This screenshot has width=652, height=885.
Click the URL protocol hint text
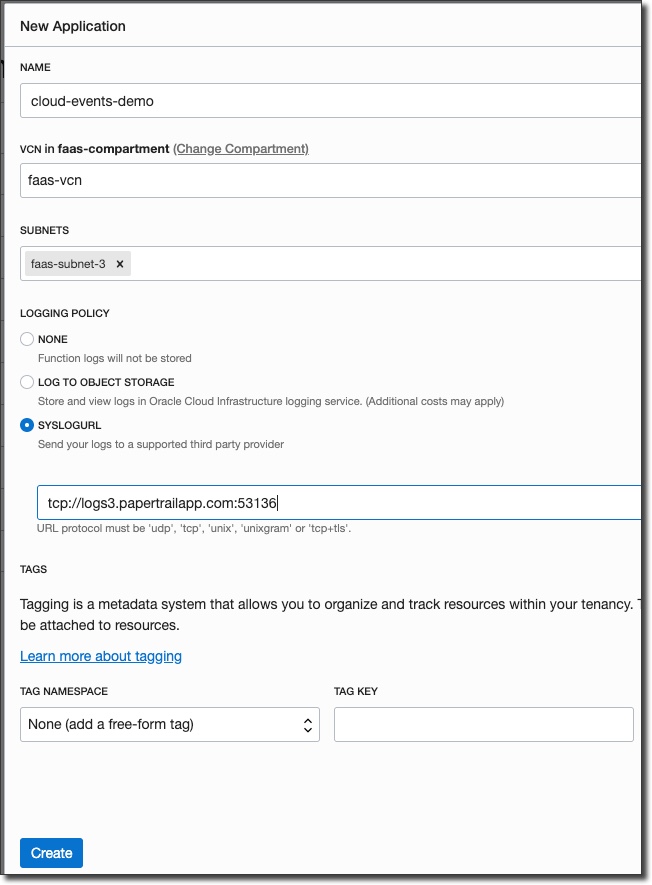[195, 528]
